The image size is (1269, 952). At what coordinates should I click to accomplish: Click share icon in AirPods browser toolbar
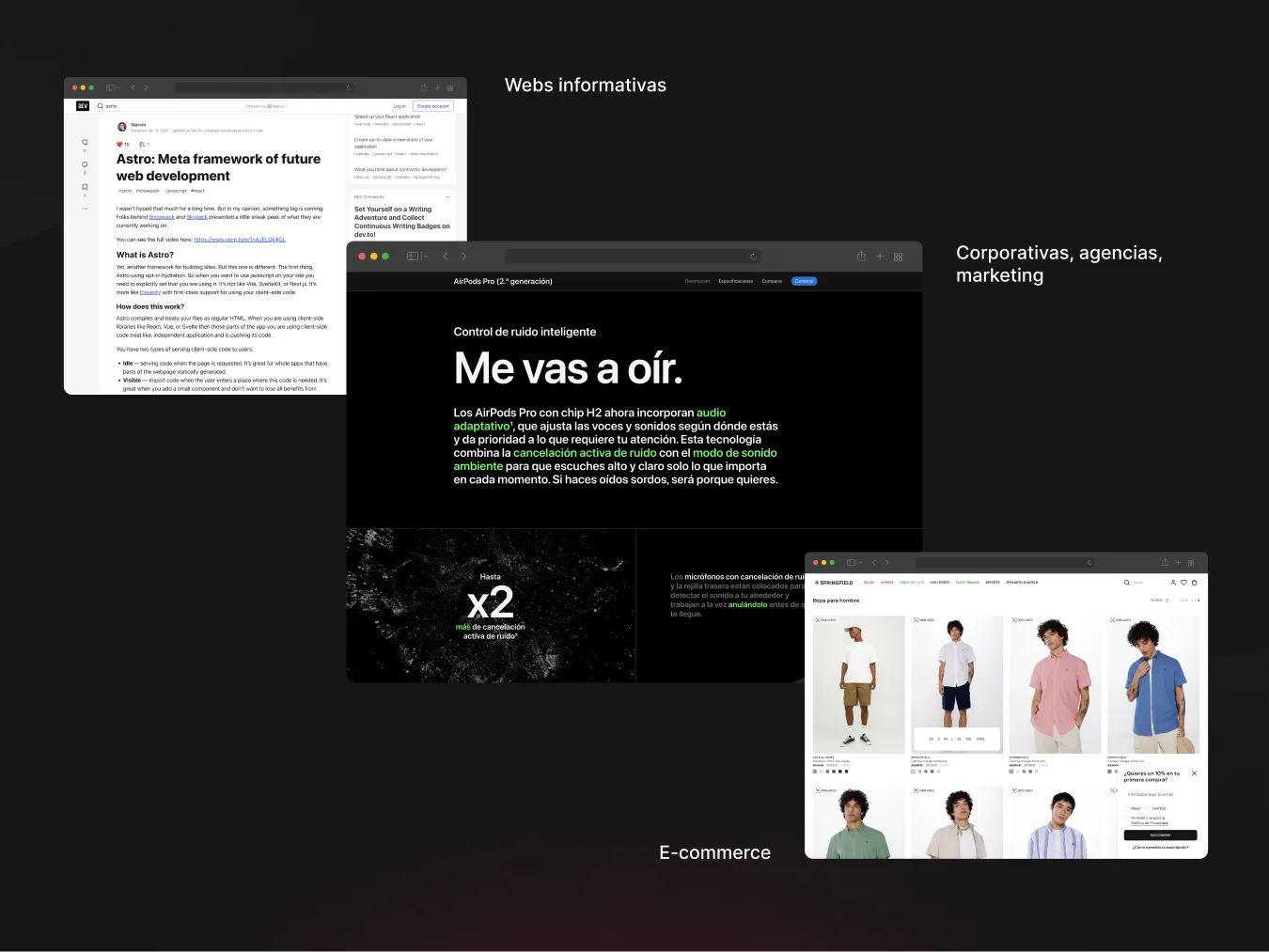coord(861,256)
